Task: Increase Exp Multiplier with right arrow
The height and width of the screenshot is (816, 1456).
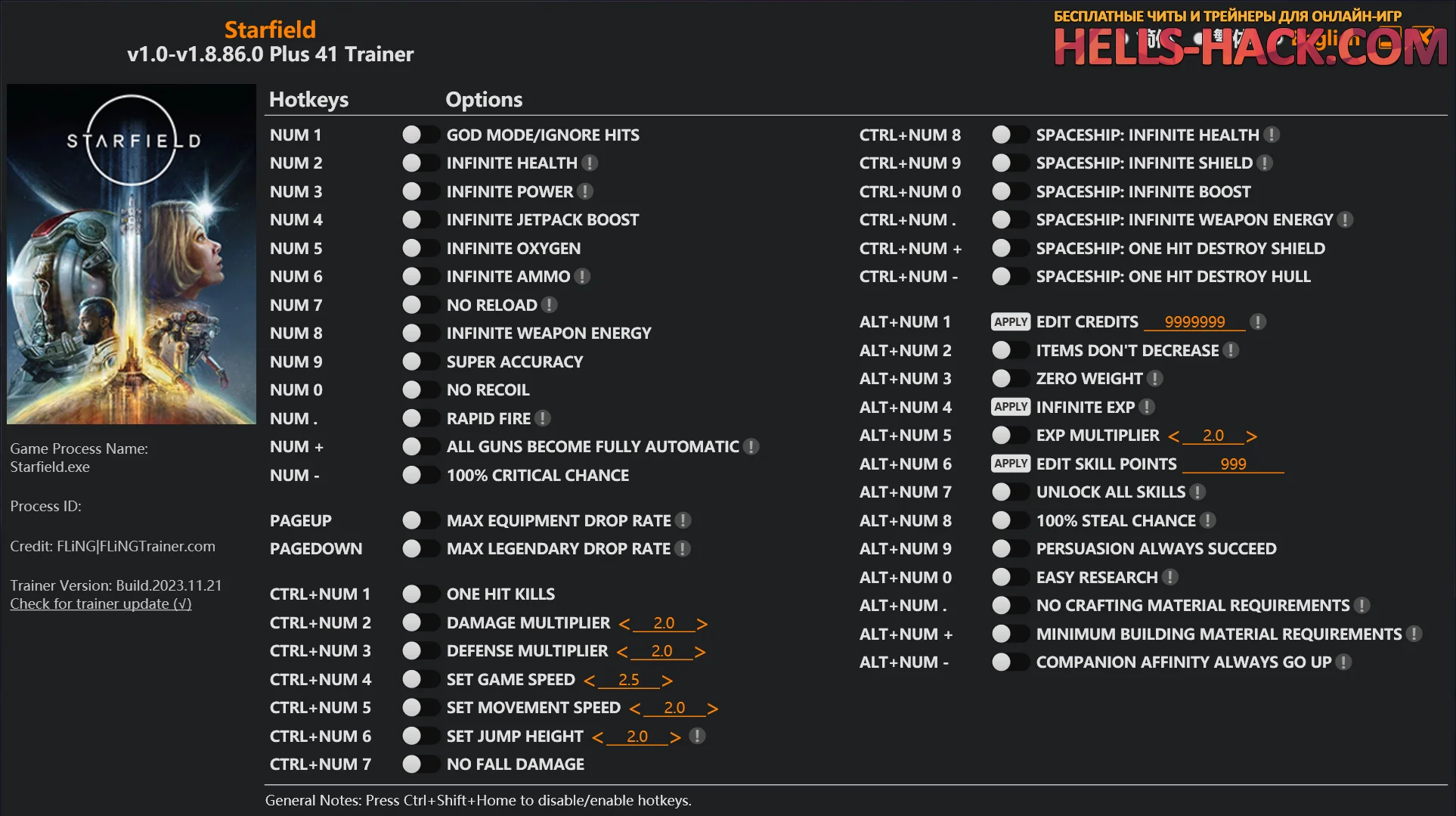Action: click(1252, 436)
